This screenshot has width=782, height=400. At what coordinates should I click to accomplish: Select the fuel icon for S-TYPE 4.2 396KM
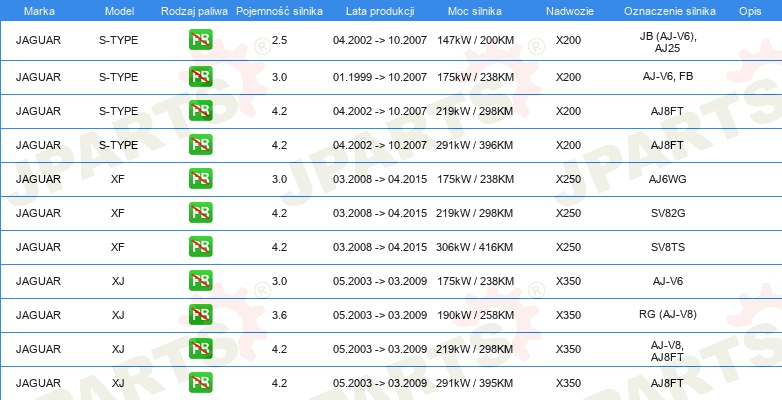click(200, 145)
